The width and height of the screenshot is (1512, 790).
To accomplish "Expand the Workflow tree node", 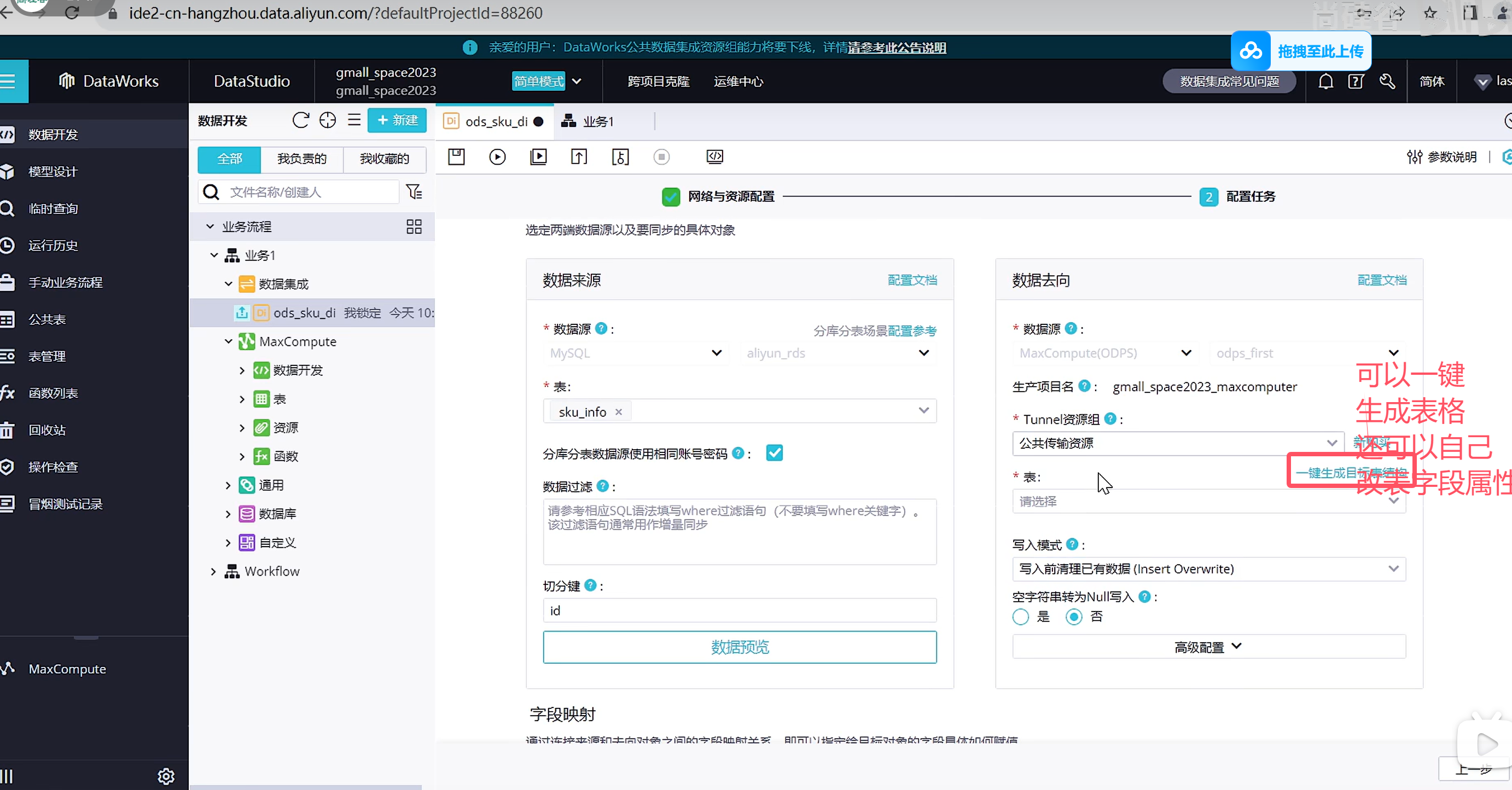I will 213,571.
